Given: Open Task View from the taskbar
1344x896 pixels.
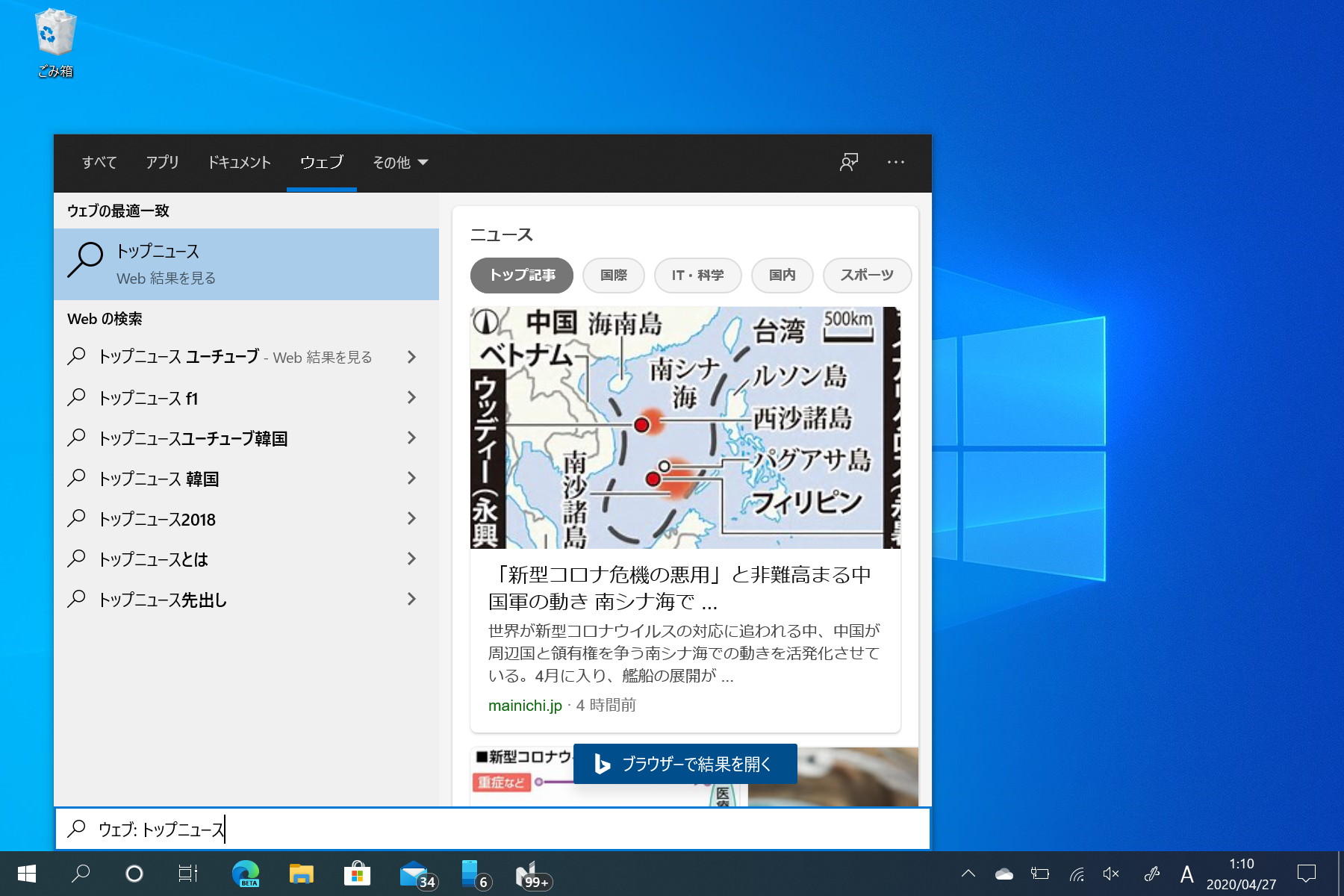Looking at the screenshot, I should click(x=187, y=874).
